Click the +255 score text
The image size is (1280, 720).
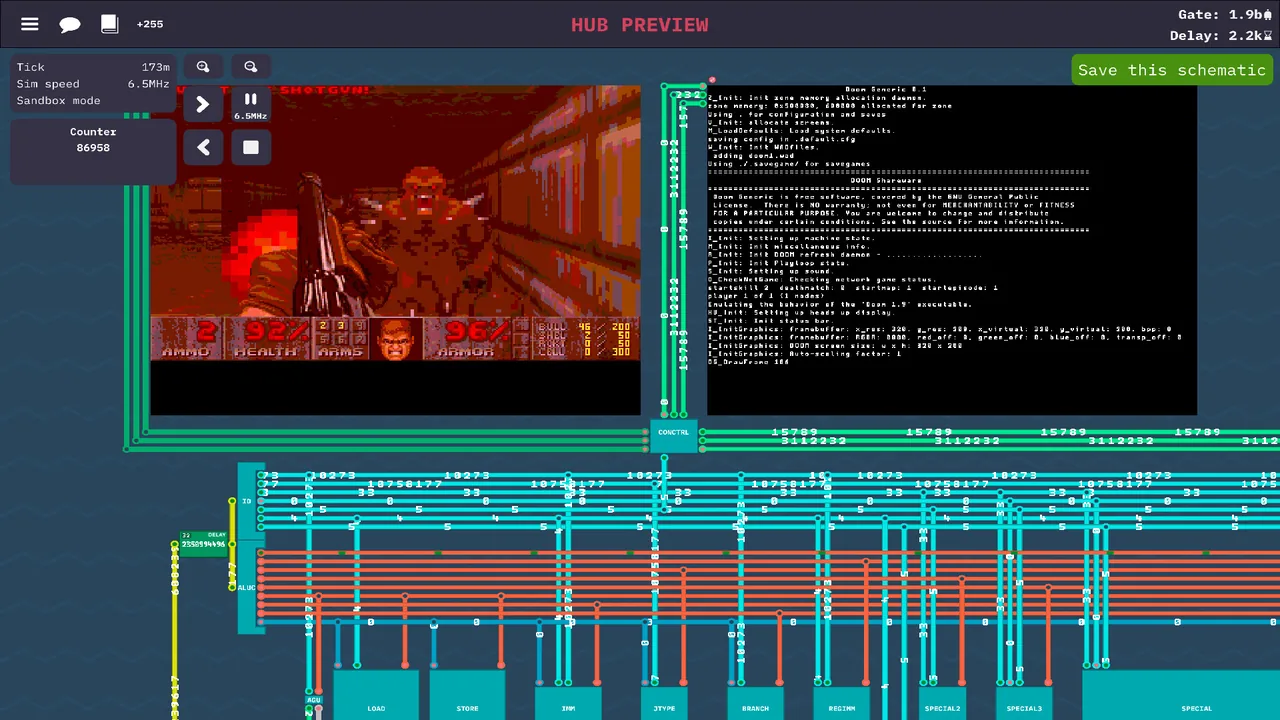(150, 24)
